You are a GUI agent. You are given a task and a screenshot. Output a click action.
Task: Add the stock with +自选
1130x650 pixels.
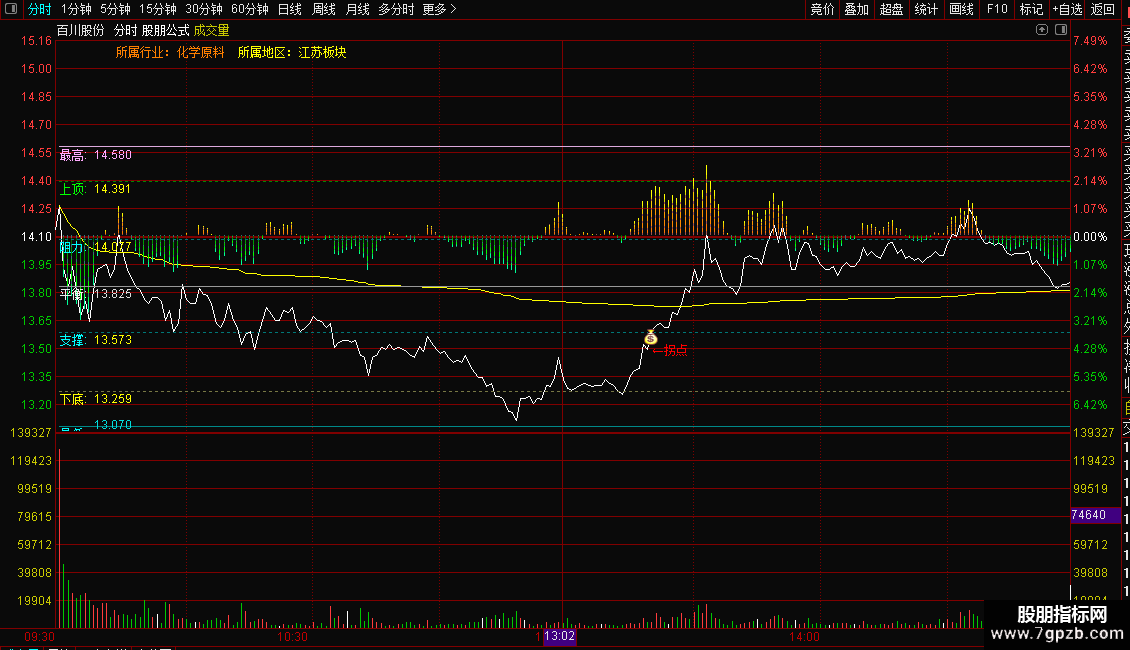1067,9
